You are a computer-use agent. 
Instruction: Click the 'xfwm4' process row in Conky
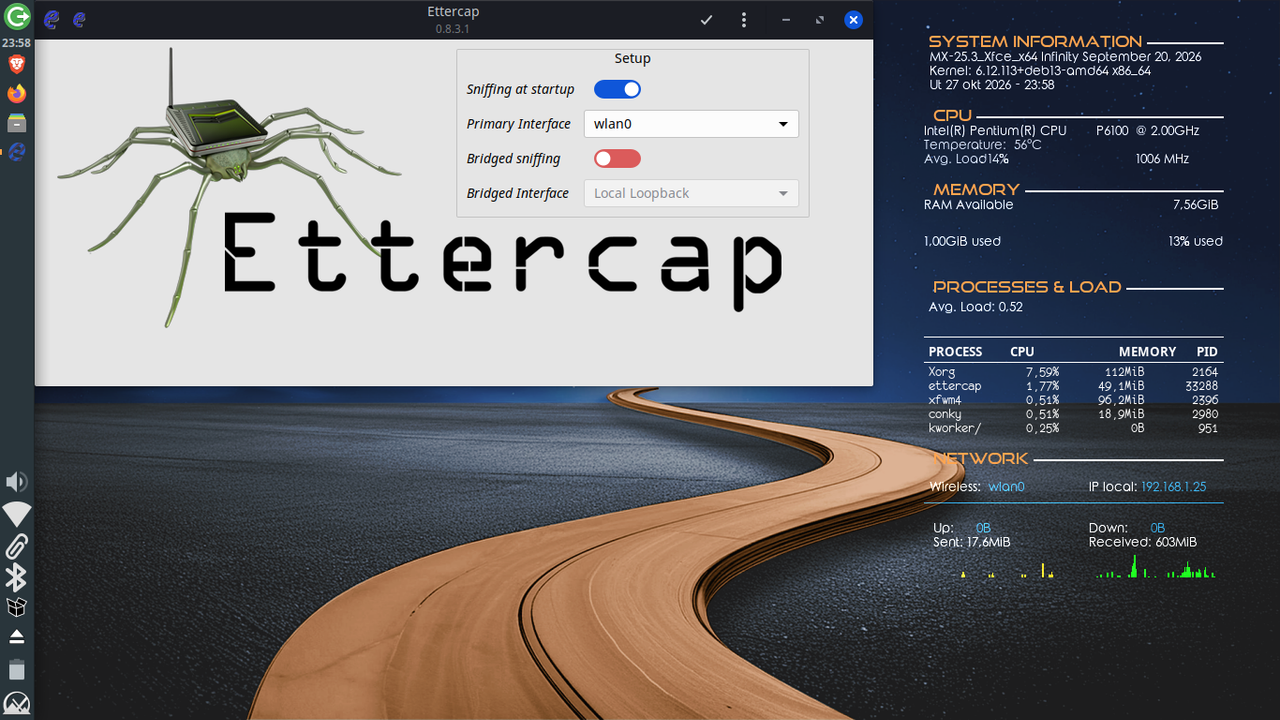point(1073,400)
